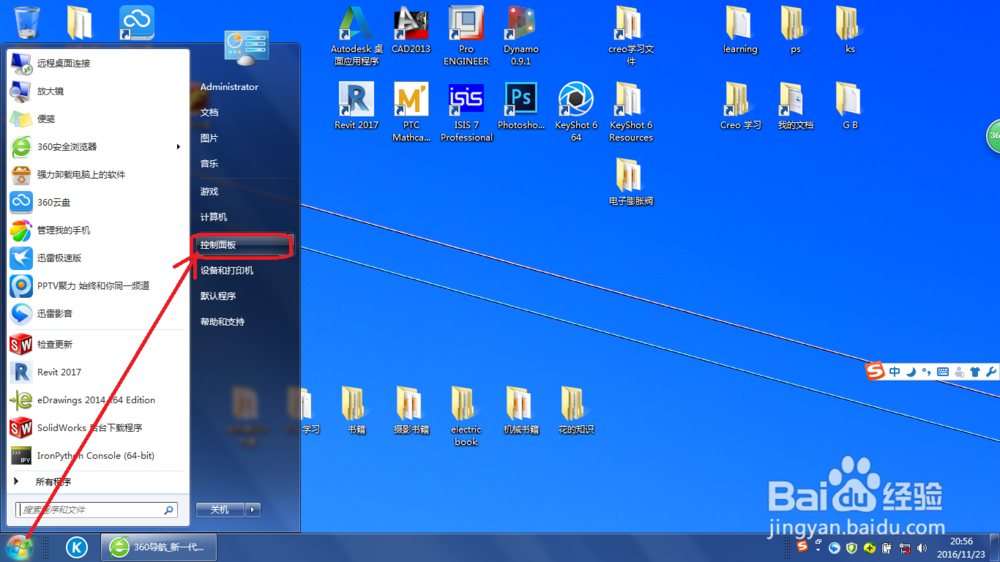
Task: Open Administrator user folder link
Action: [229, 87]
